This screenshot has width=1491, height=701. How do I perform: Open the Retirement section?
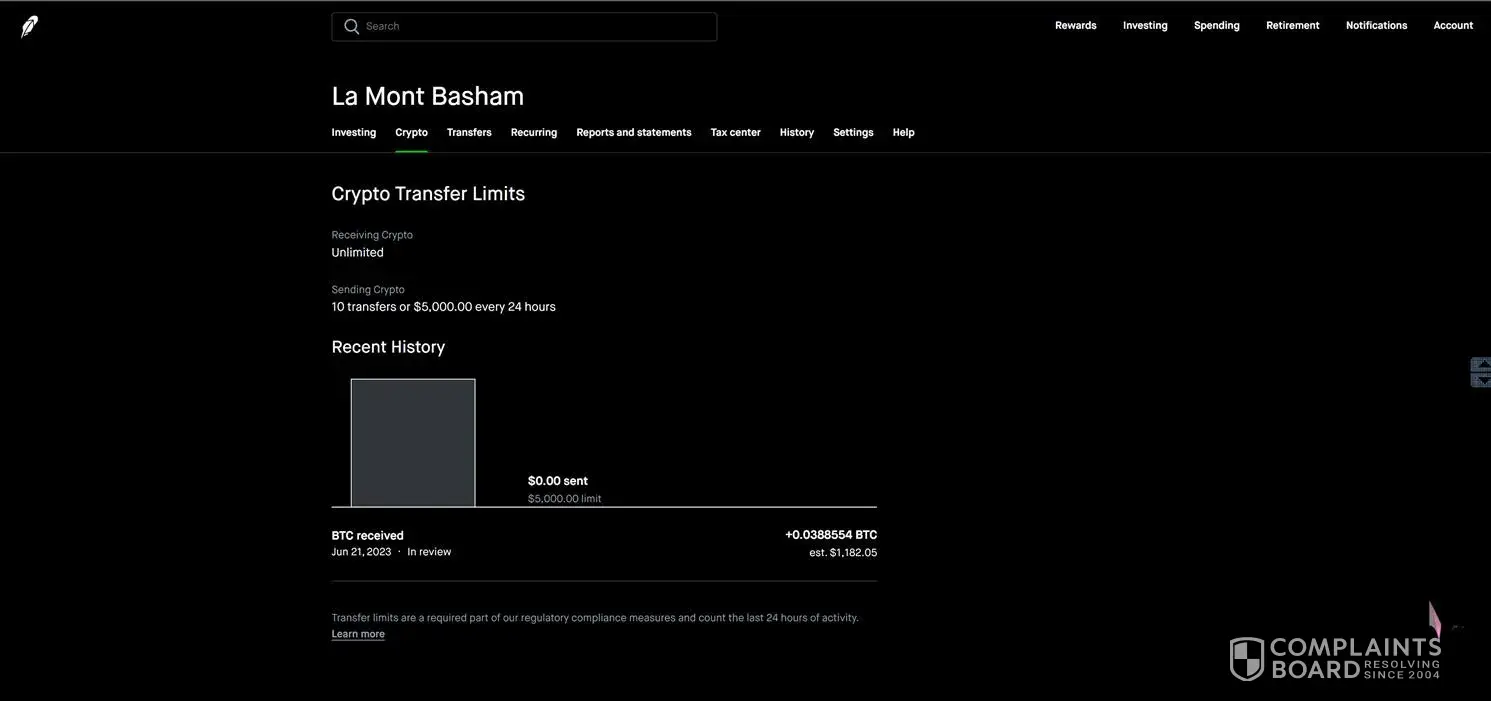click(x=1292, y=26)
